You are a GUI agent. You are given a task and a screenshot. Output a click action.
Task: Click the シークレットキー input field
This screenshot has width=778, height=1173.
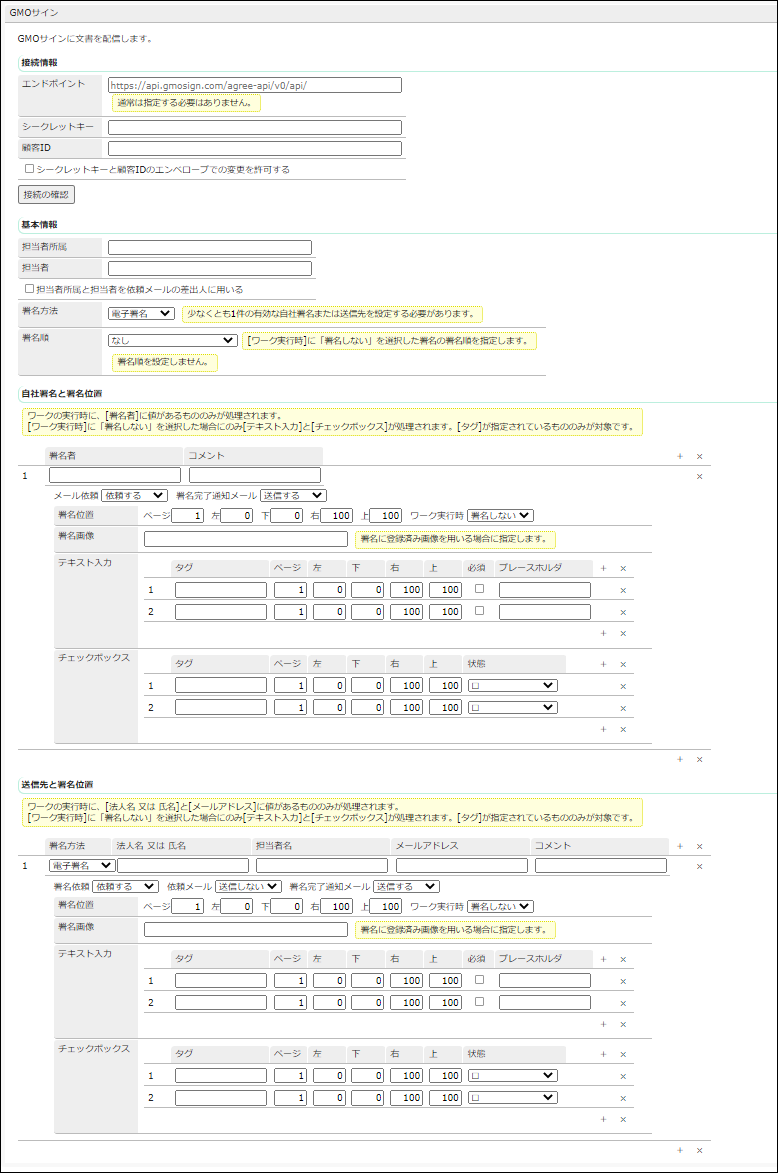click(x=254, y=127)
